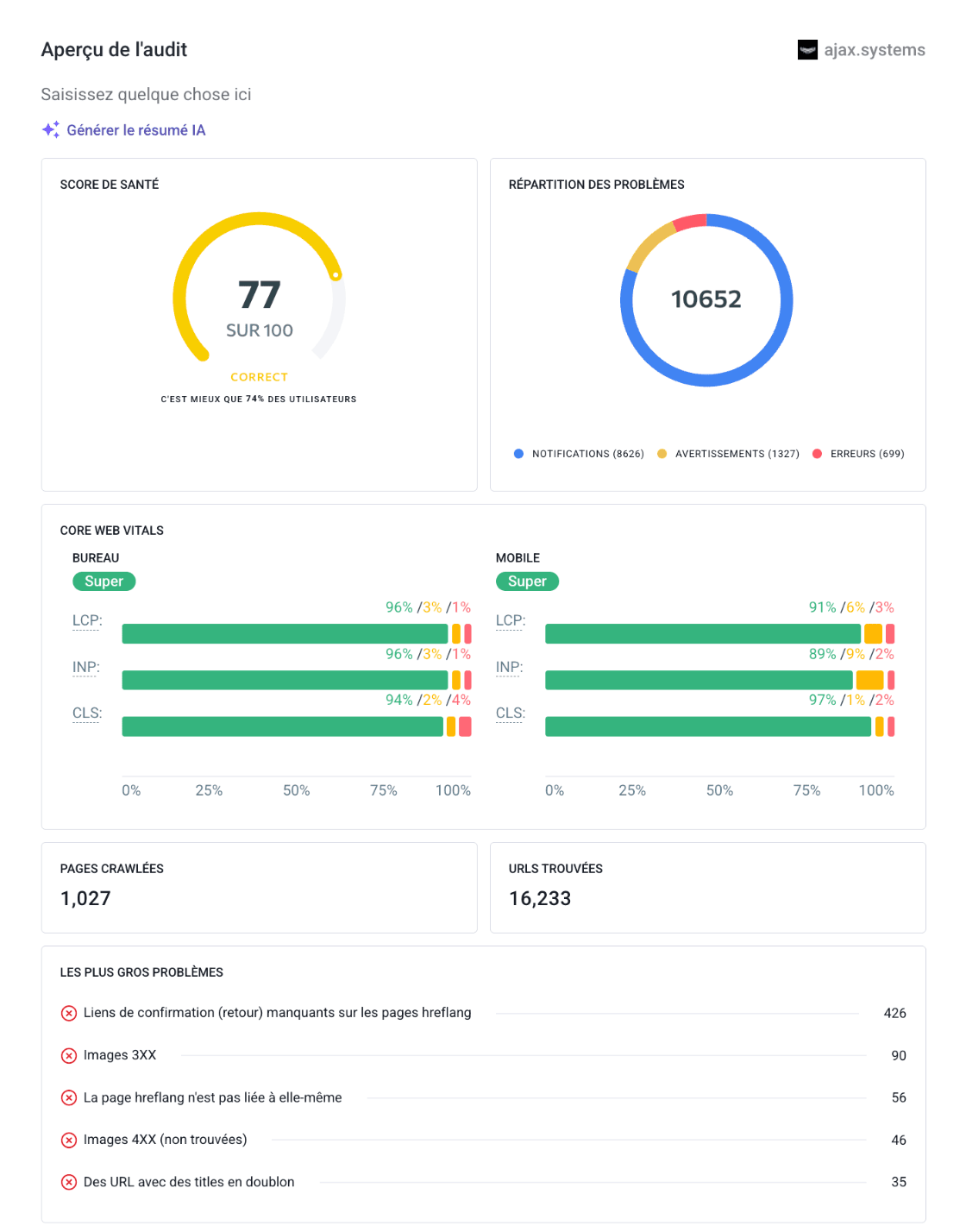This screenshot has height=1232, width=966.
Task: Click the ajax.systems site logo icon
Action: point(807,50)
